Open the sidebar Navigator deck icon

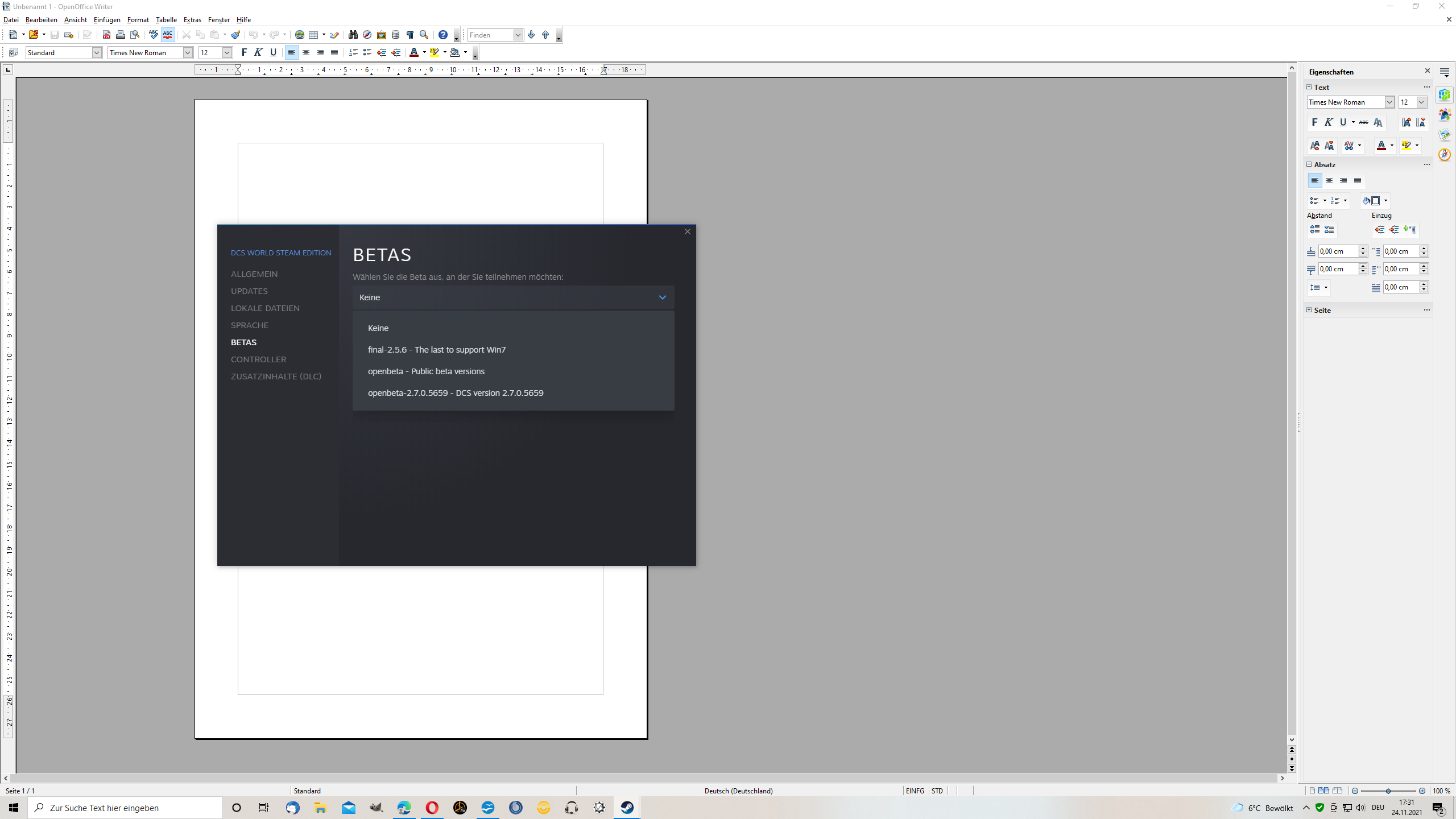(x=1445, y=155)
